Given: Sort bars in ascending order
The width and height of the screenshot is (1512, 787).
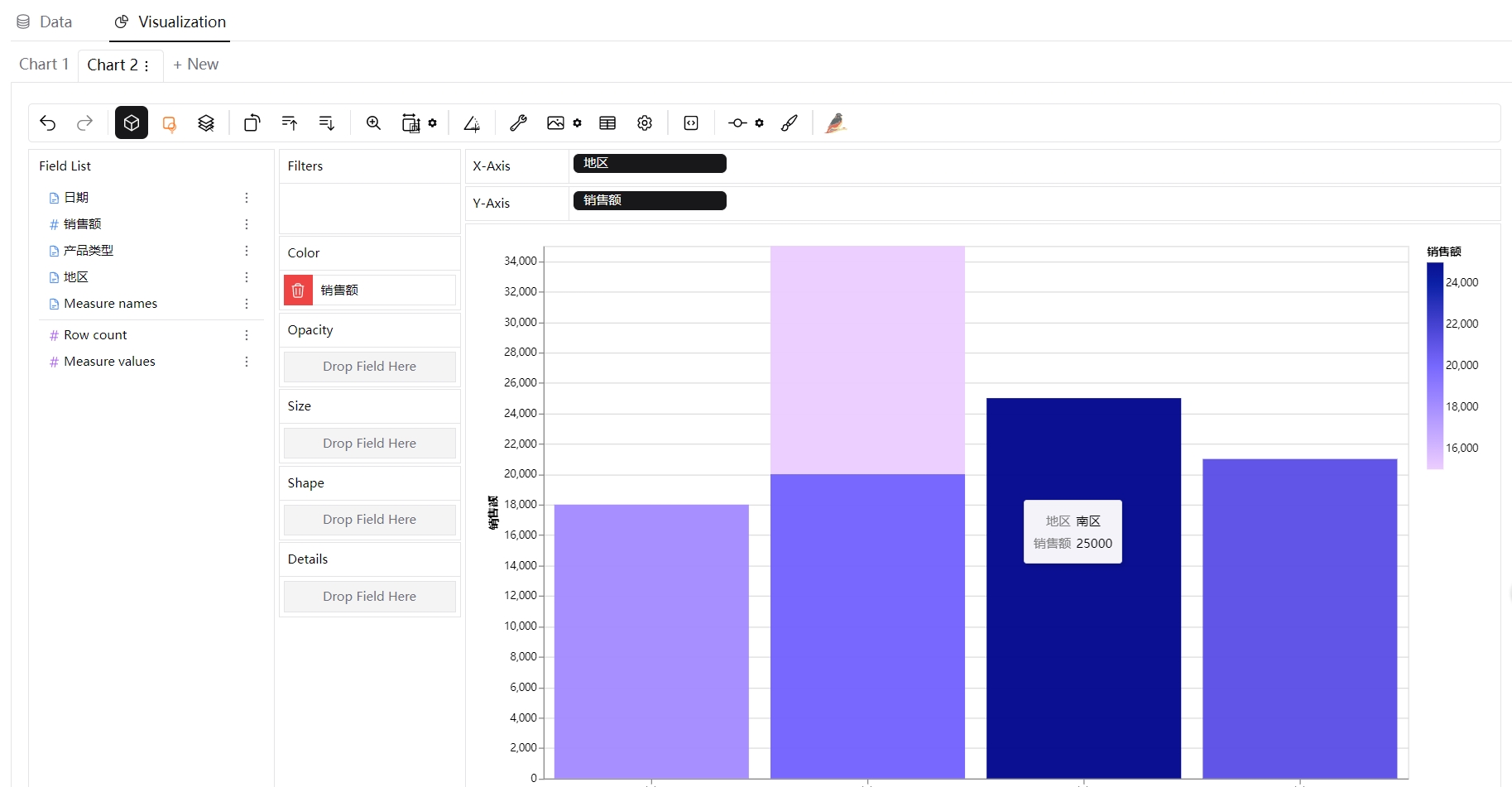Looking at the screenshot, I should 290,123.
